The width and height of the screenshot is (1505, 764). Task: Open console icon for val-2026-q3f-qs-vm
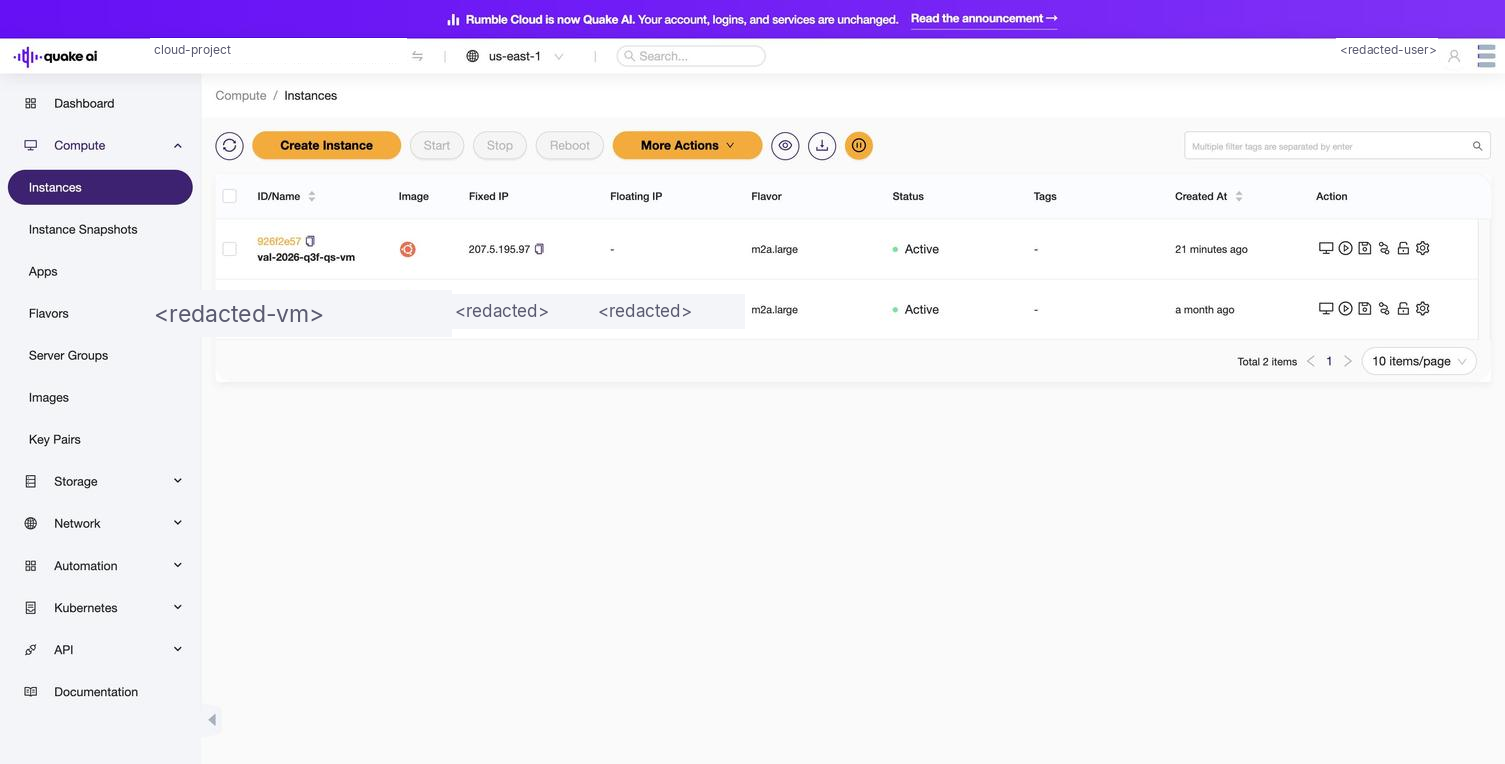pyautogui.click(x=1326, y=249)
